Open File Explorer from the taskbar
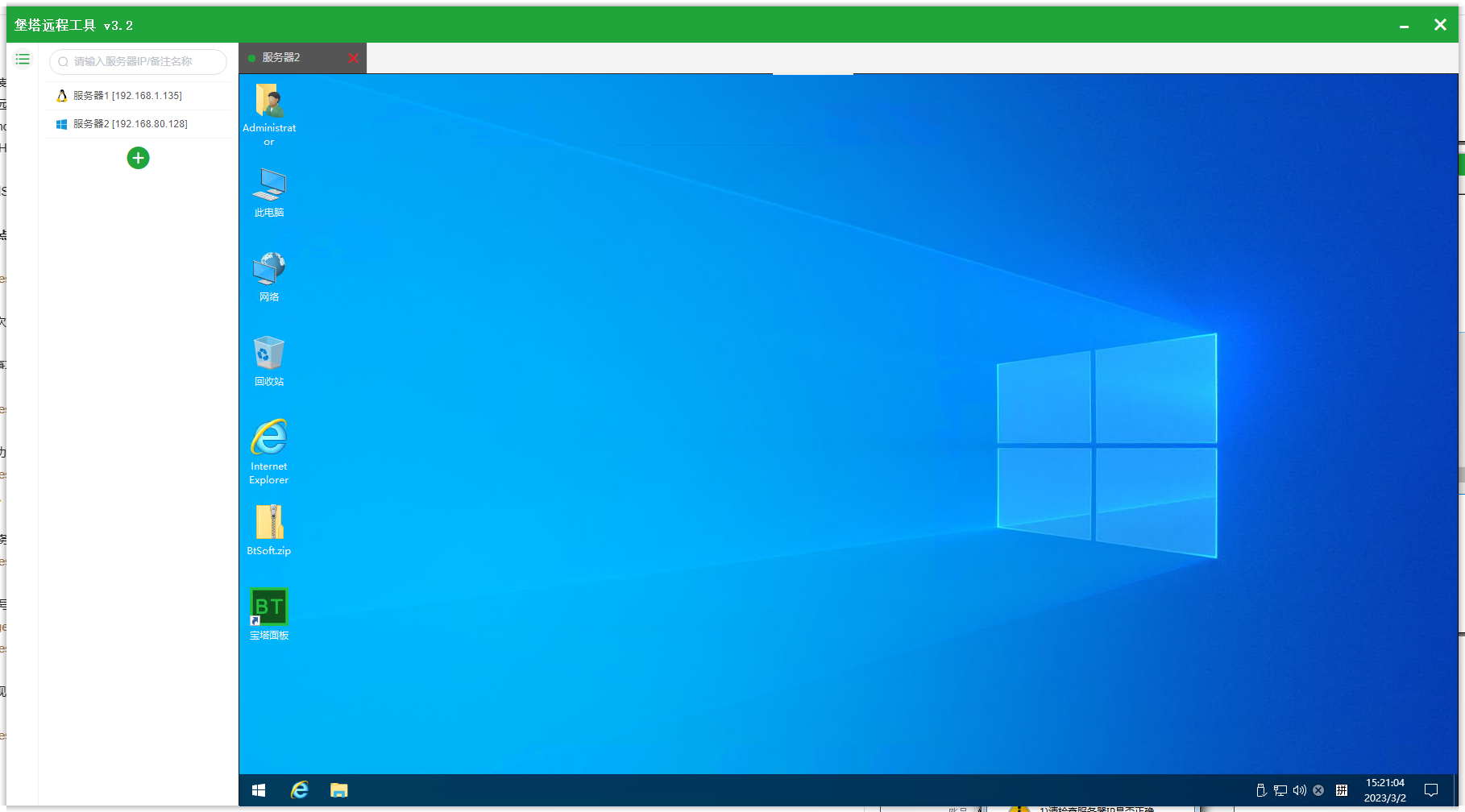 pos(339,790)
